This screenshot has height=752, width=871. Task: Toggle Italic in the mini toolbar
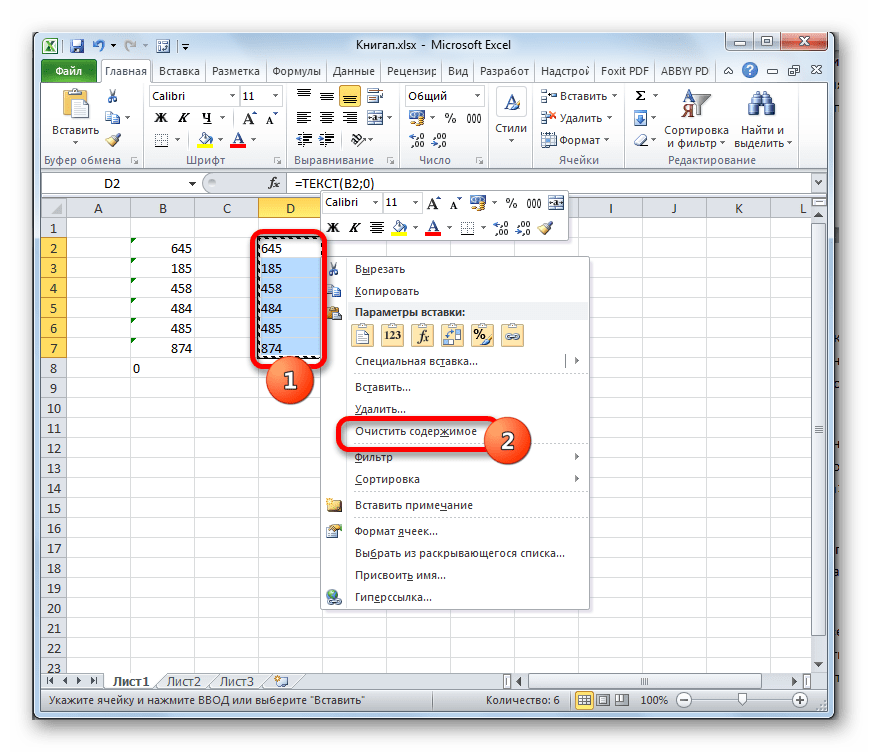click(x=354, y=228)
